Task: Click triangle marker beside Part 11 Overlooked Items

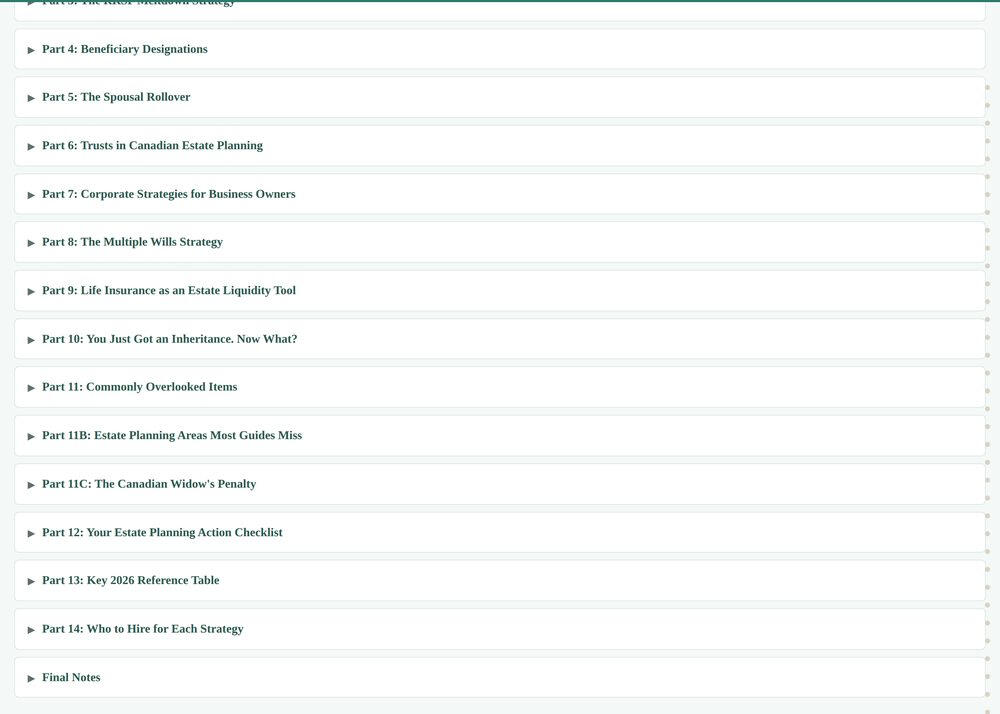Action: (31, 388)
